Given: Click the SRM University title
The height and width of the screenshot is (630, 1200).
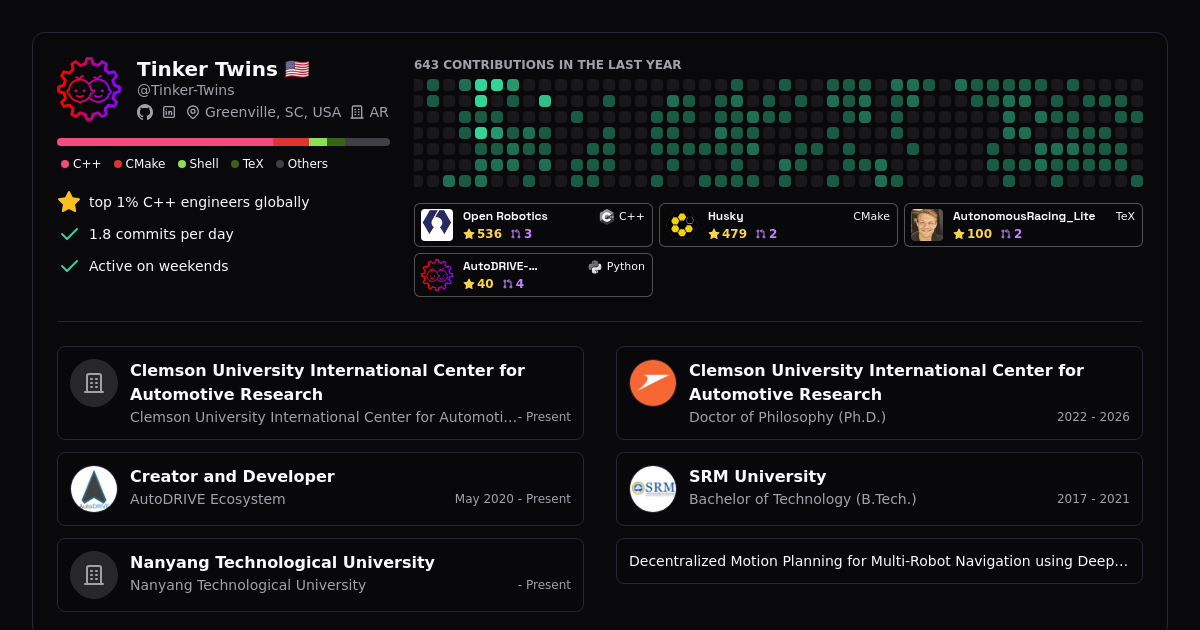Looking at the screenshot, I should (757, 477).
